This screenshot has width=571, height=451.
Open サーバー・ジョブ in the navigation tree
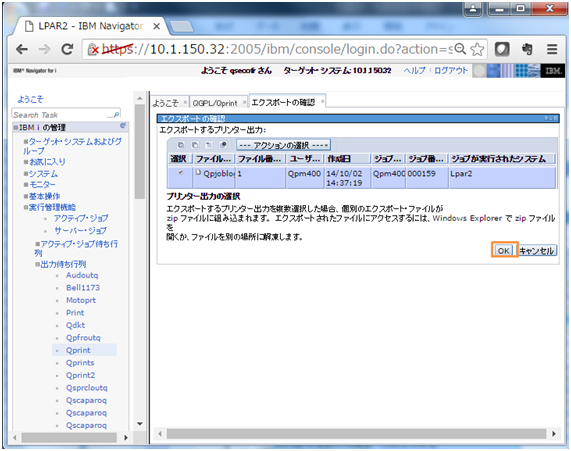click(80, 230)
